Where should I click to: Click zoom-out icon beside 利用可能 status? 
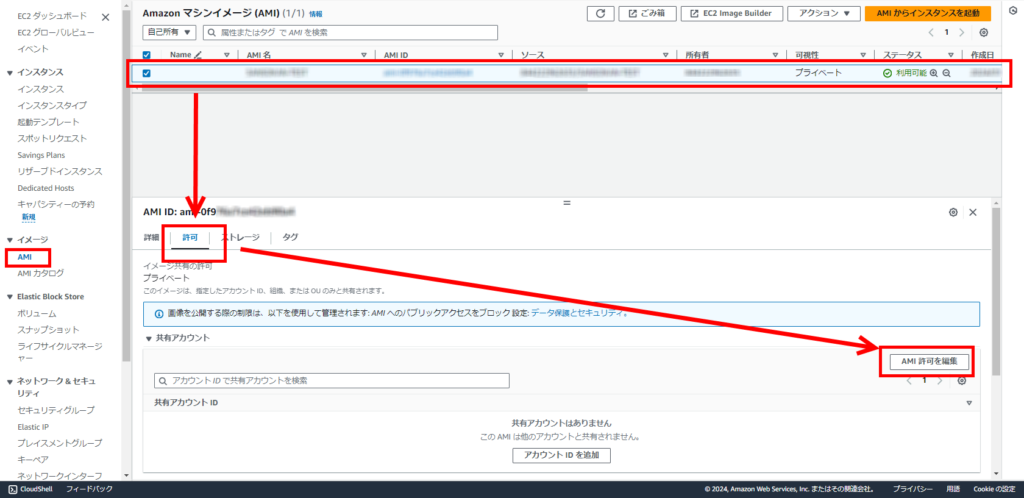[x=946, y=73]
